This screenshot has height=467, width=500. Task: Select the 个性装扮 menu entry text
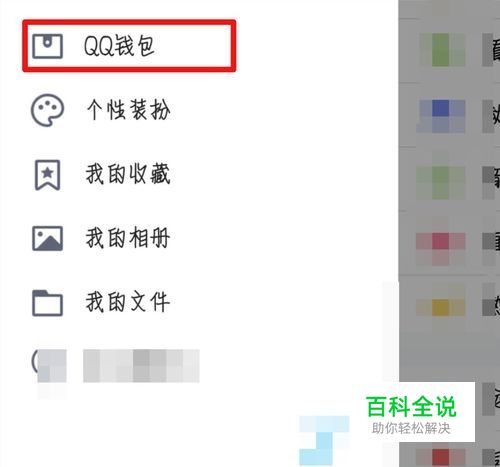(128, 110)
